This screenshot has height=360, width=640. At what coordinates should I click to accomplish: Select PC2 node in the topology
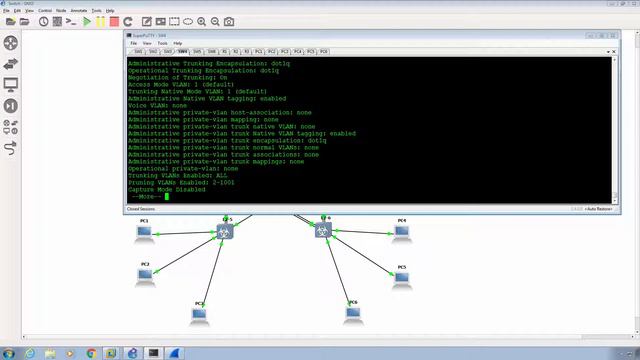[x=145, y=277]
